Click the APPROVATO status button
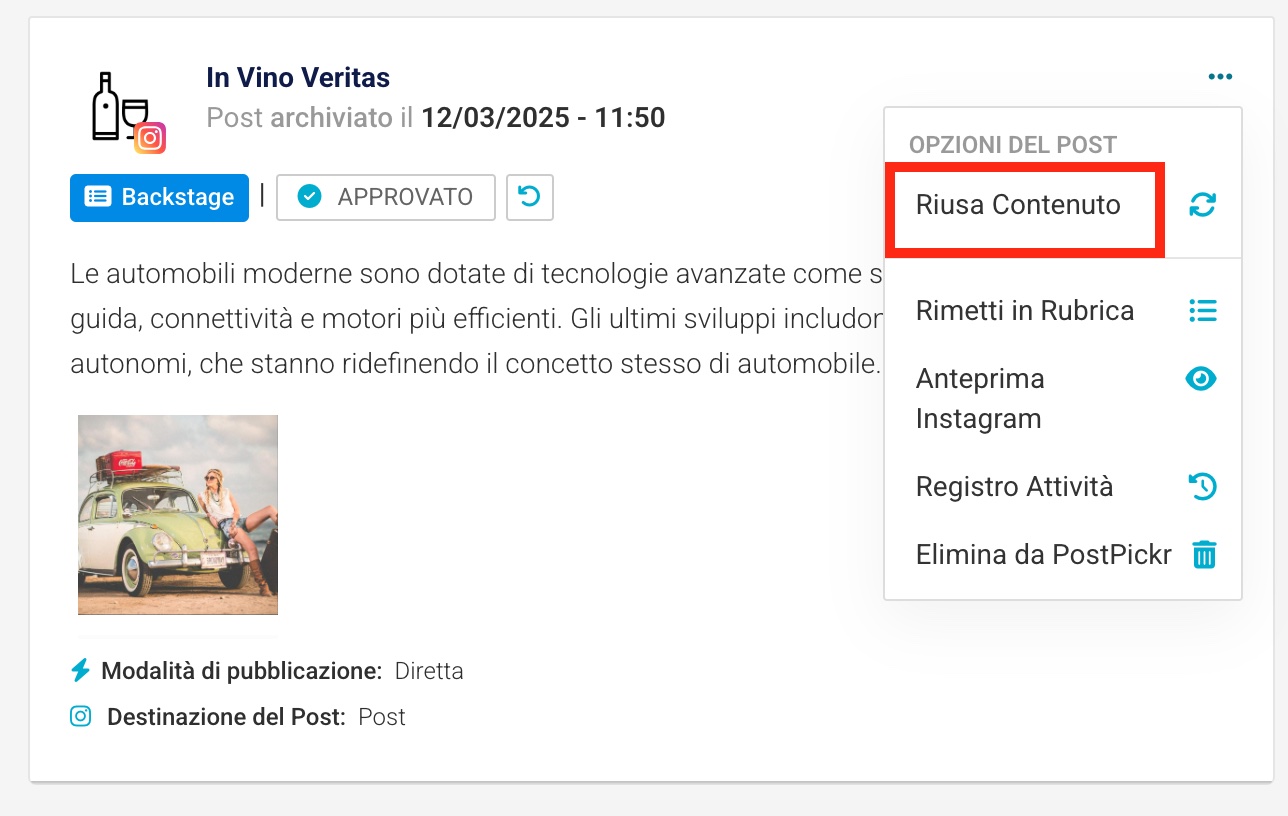The width and height of the screenshot is (1288, 816). coord(386,197)
